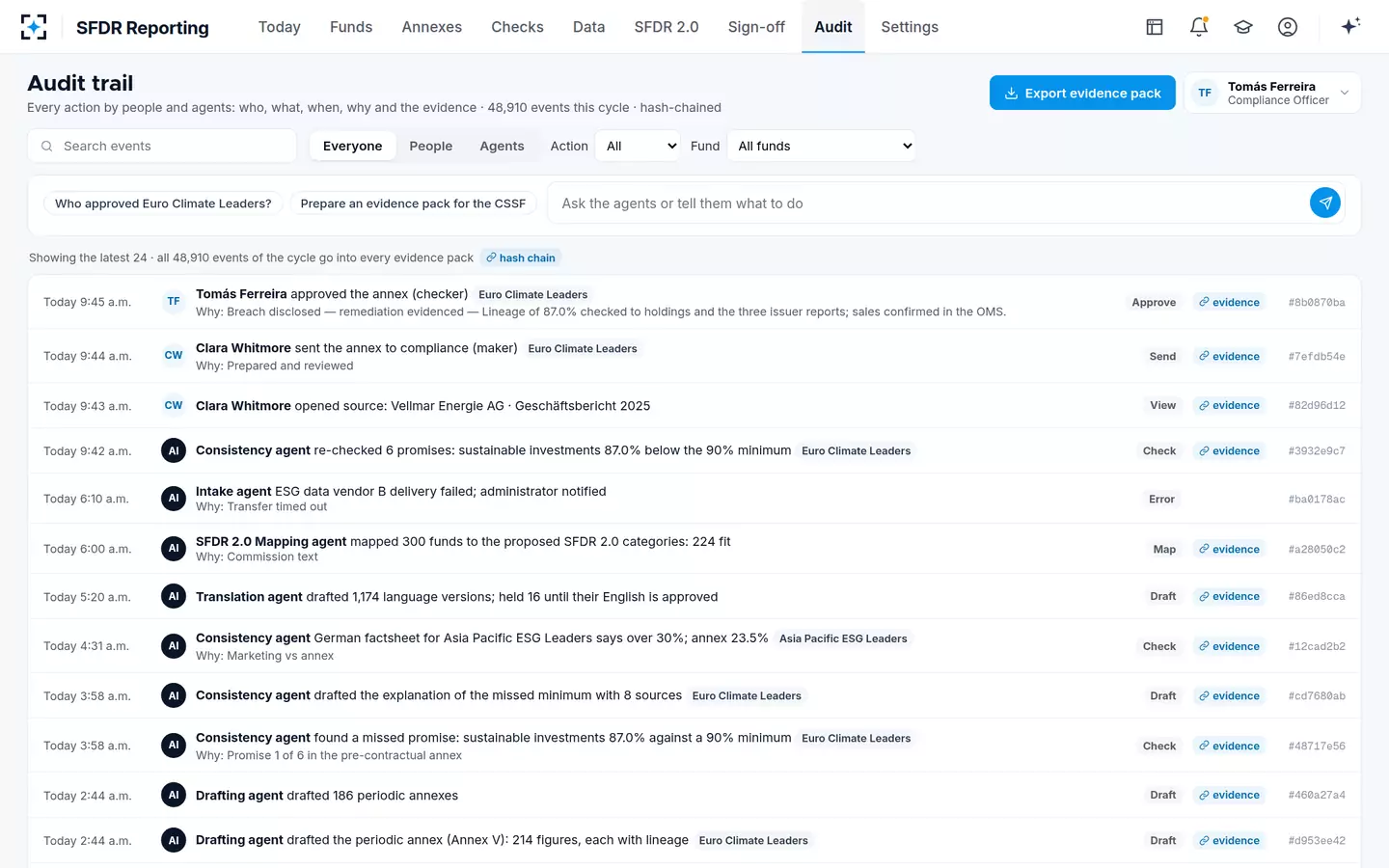
Task: Click the AI avatar of the drafted 186 annexes event
Action: click(174, 796)
